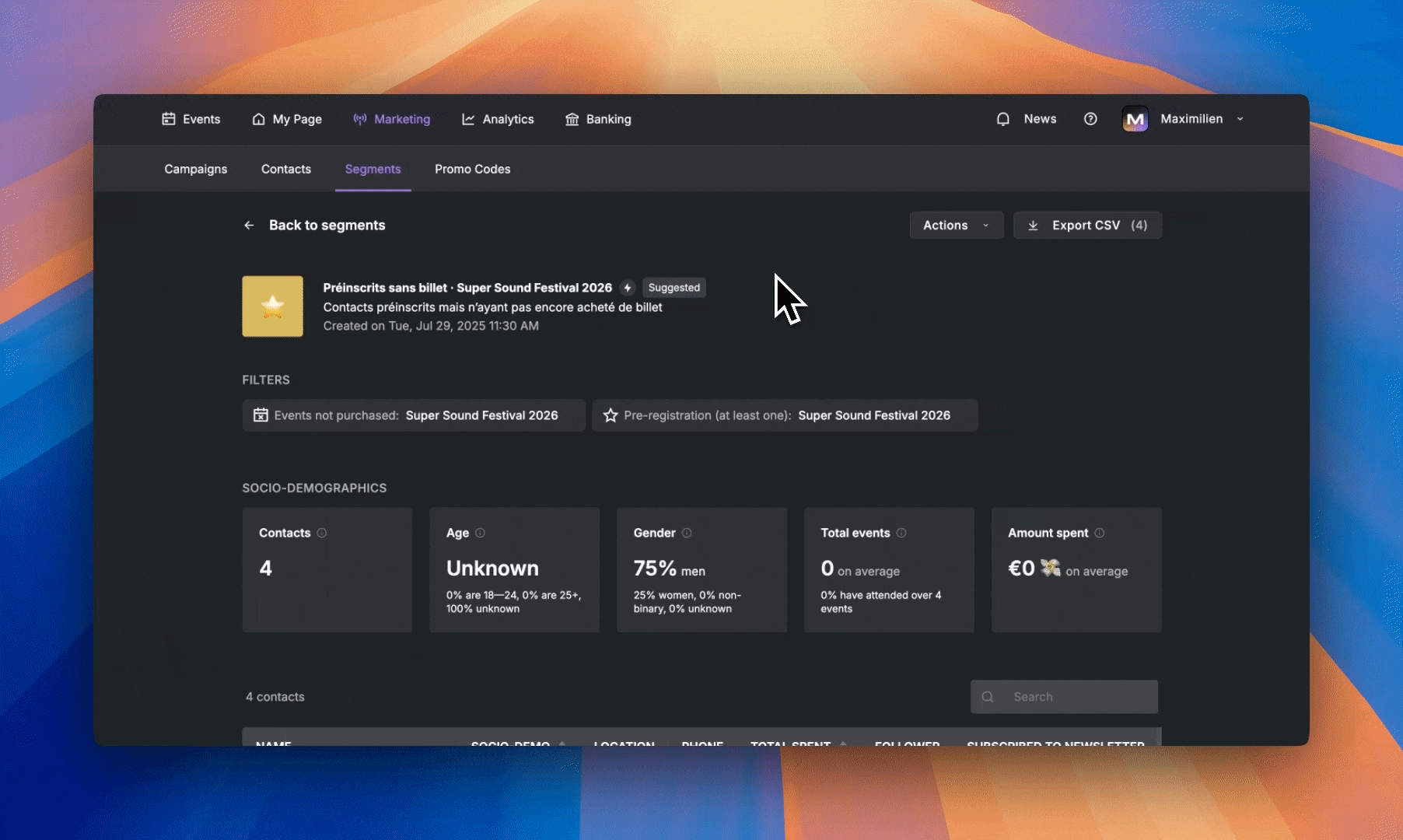Click the yellow star segment thumbnail
Screen dimensions: 1403x840
(272, 306)
